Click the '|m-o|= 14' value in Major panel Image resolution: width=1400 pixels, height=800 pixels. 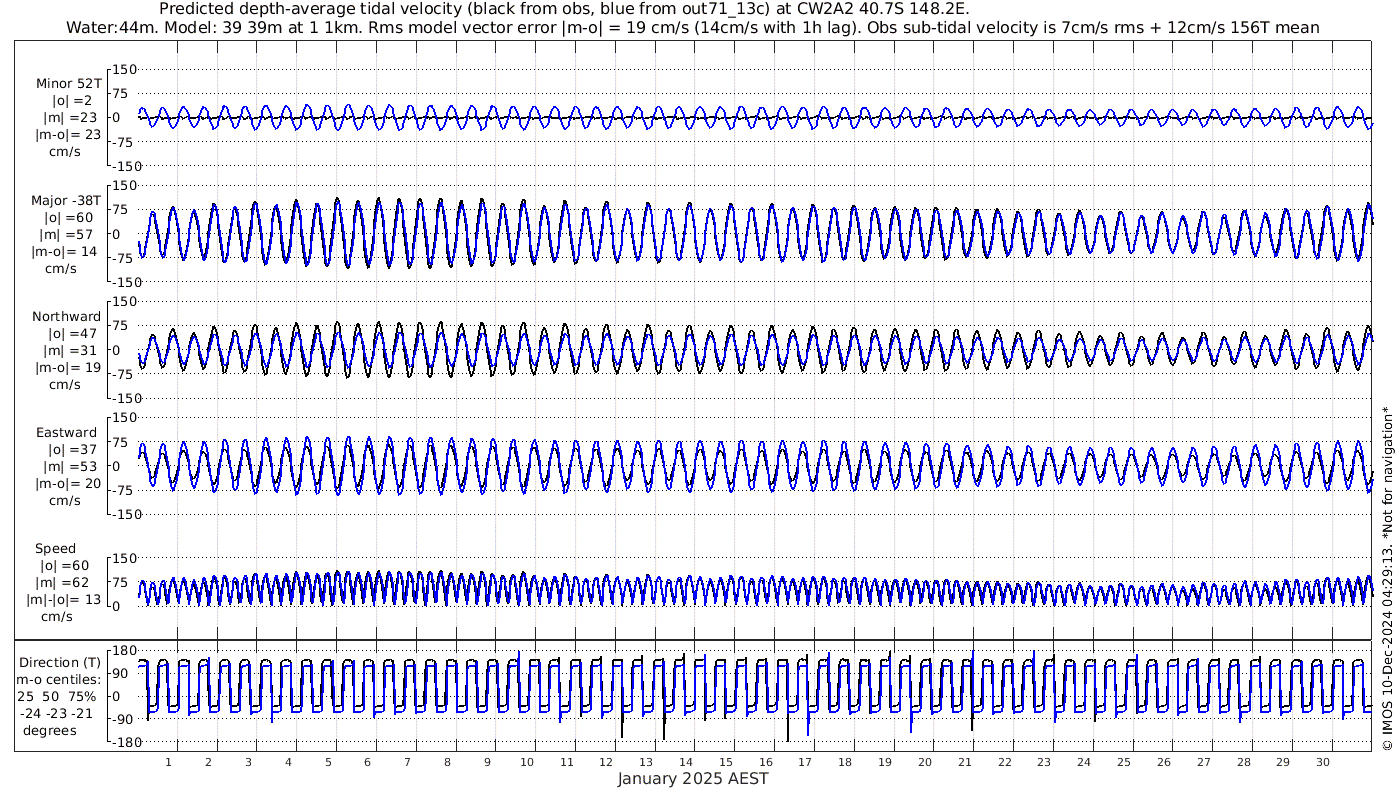pyautogui.click(x=66, y=251)
